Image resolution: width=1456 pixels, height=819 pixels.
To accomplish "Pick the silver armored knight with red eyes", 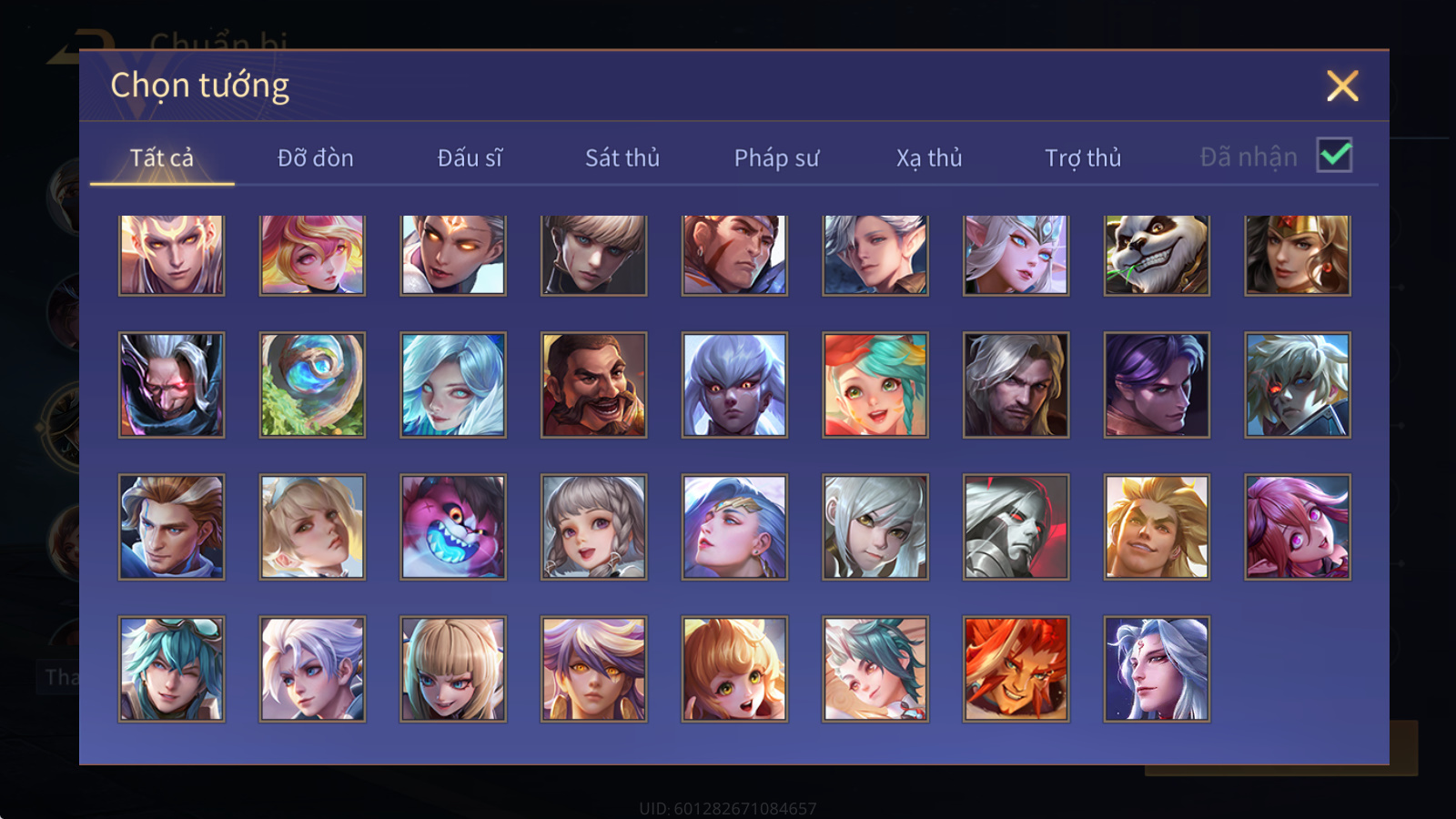I will (1016, 527).
